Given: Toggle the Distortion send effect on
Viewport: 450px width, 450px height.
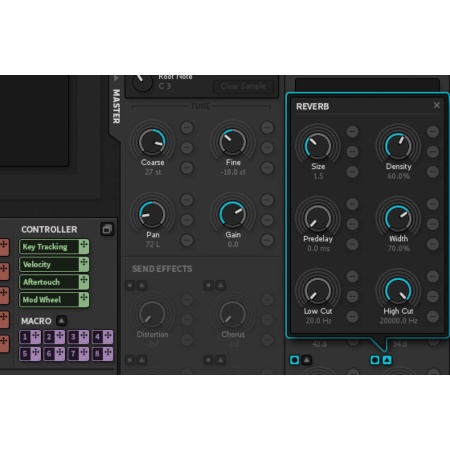Looking at the screenshot, I should coord(130,285).
